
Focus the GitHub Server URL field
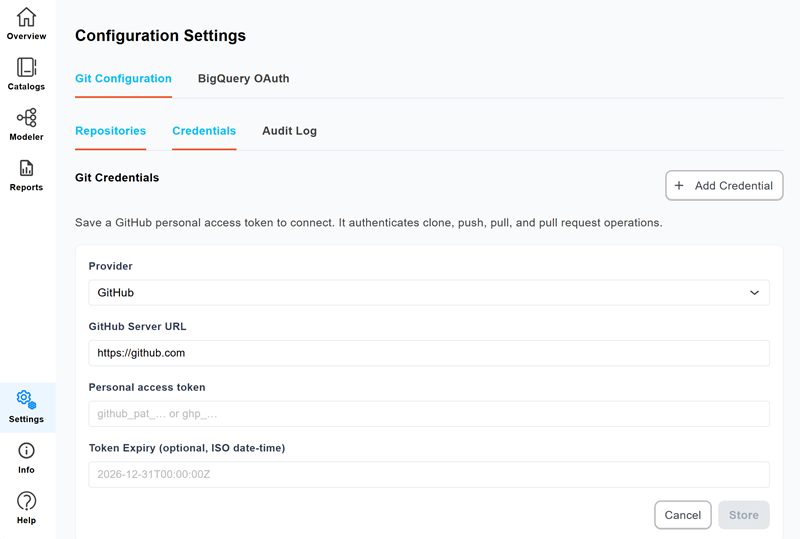coord(429,353)
